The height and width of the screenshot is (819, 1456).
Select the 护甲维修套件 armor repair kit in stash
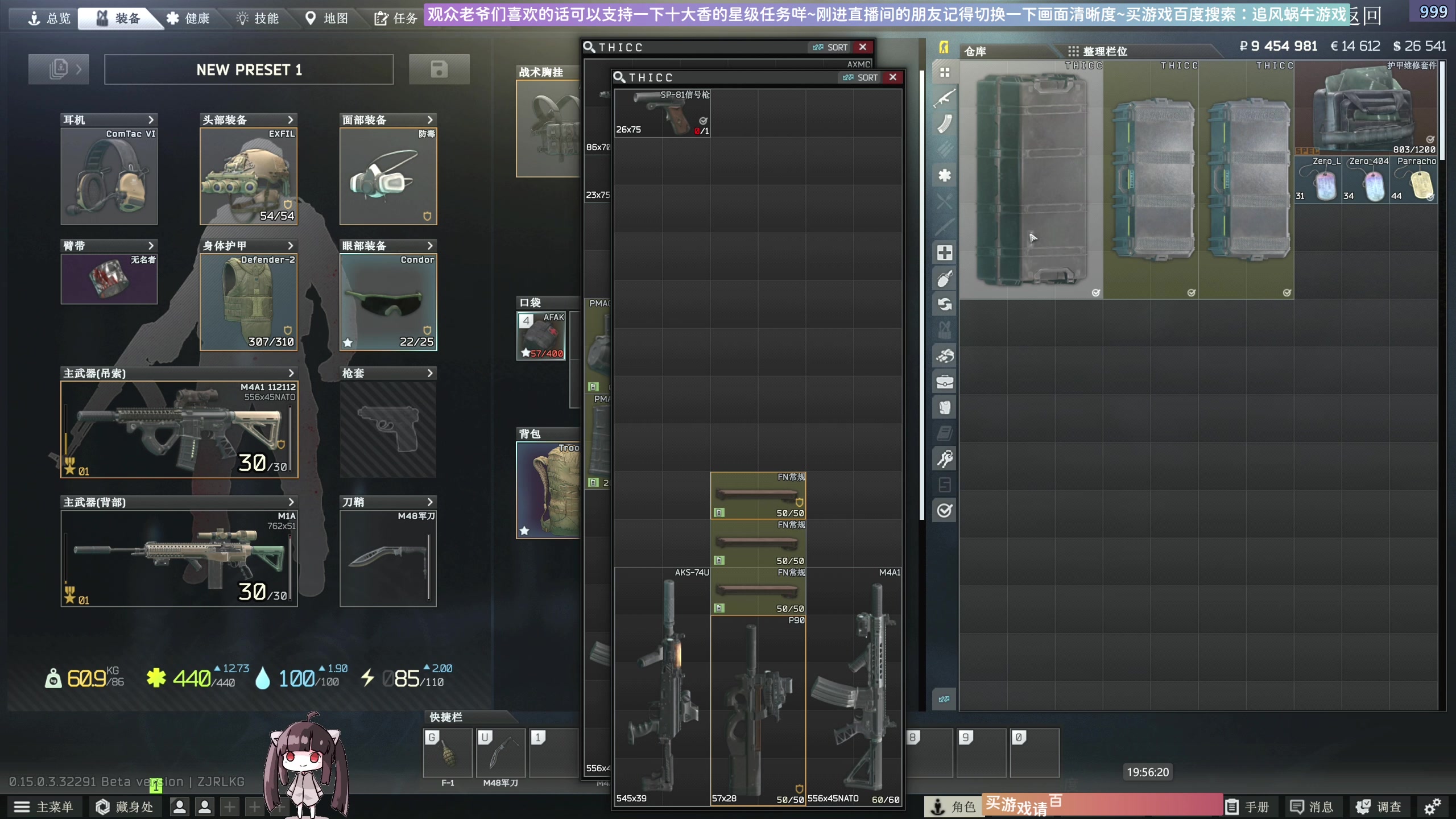click(1366, 108)
